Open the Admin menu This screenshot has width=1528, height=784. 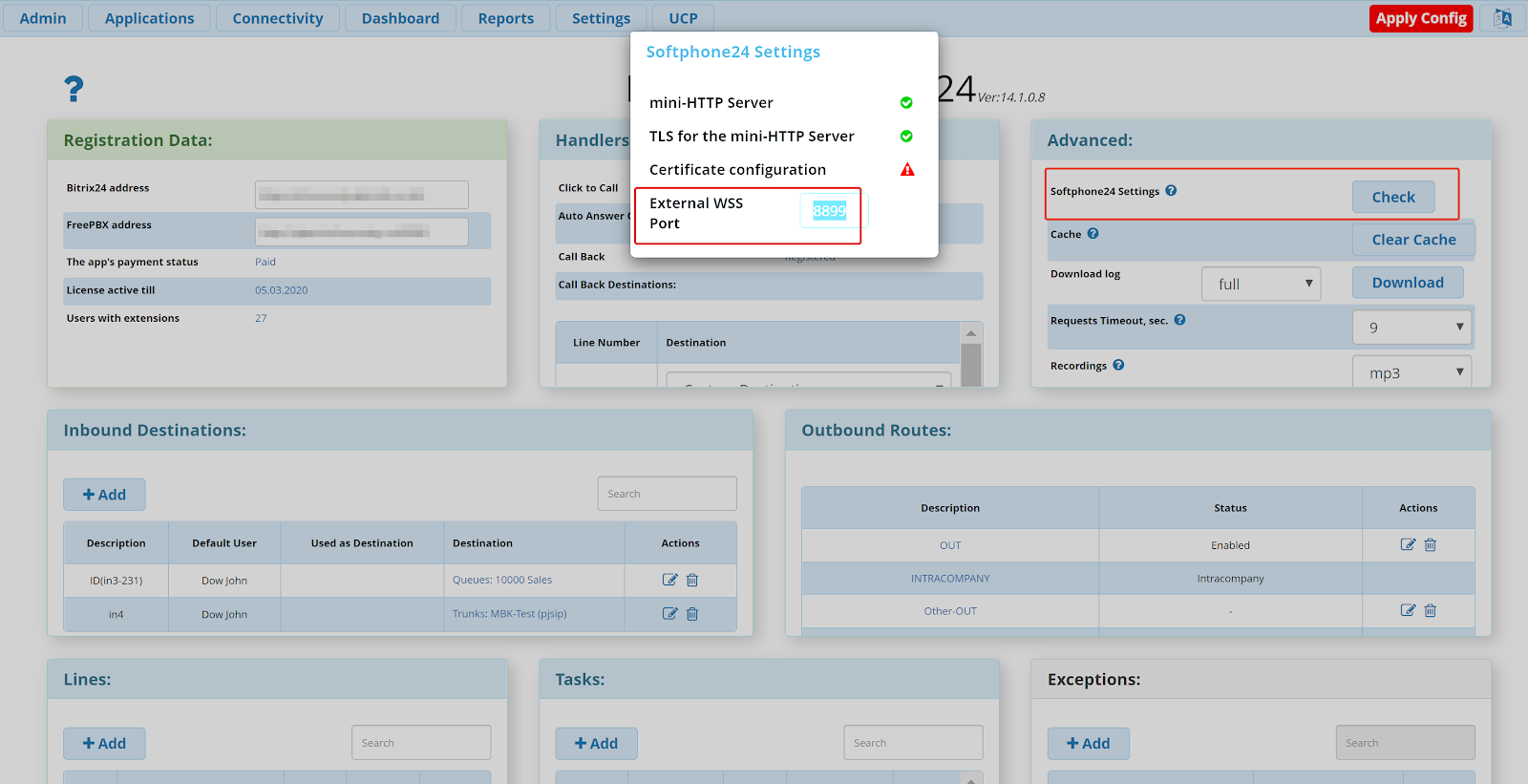tap(43, 18)
